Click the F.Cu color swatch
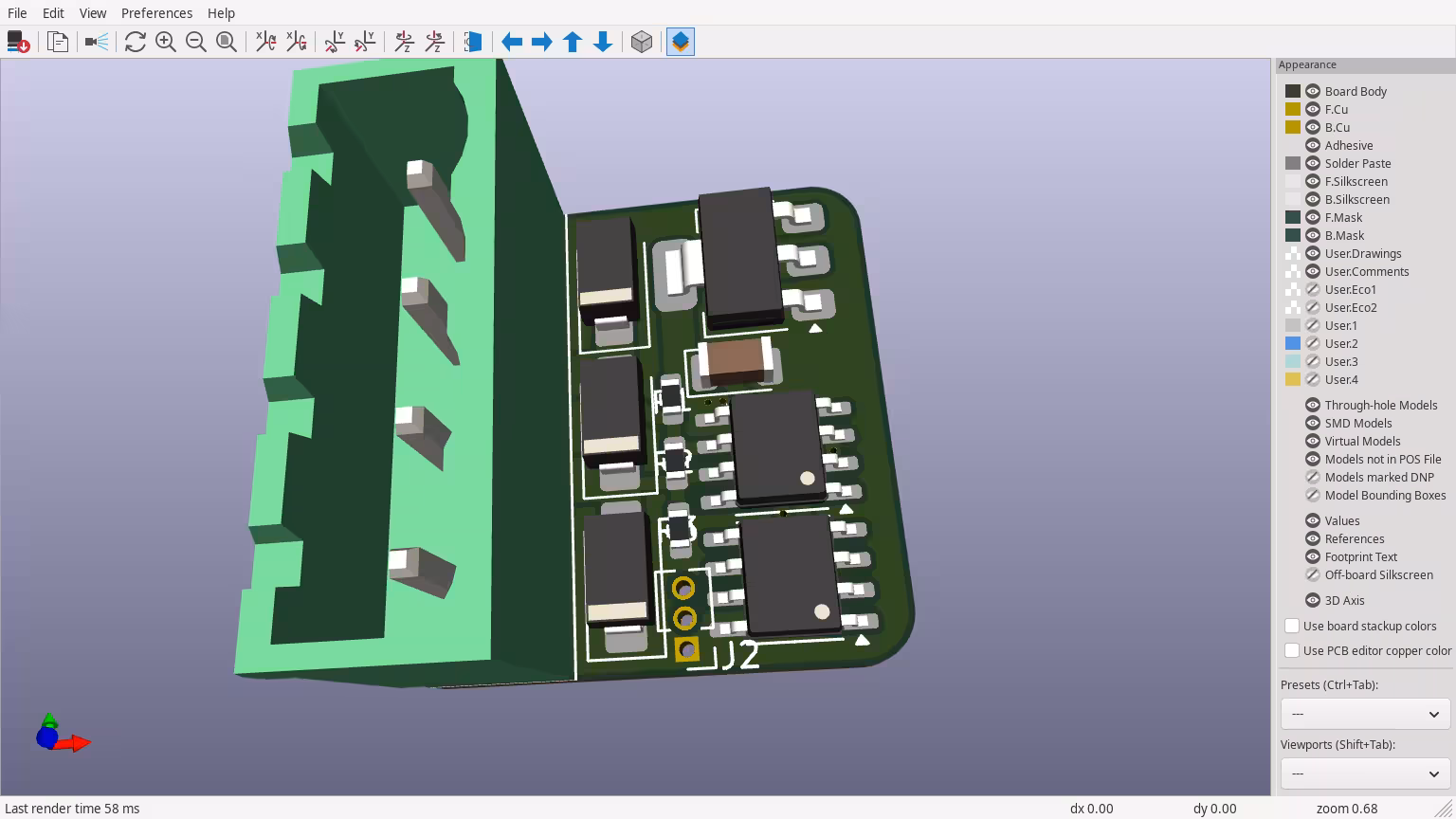The image size is (1456, 819). 1293,109
